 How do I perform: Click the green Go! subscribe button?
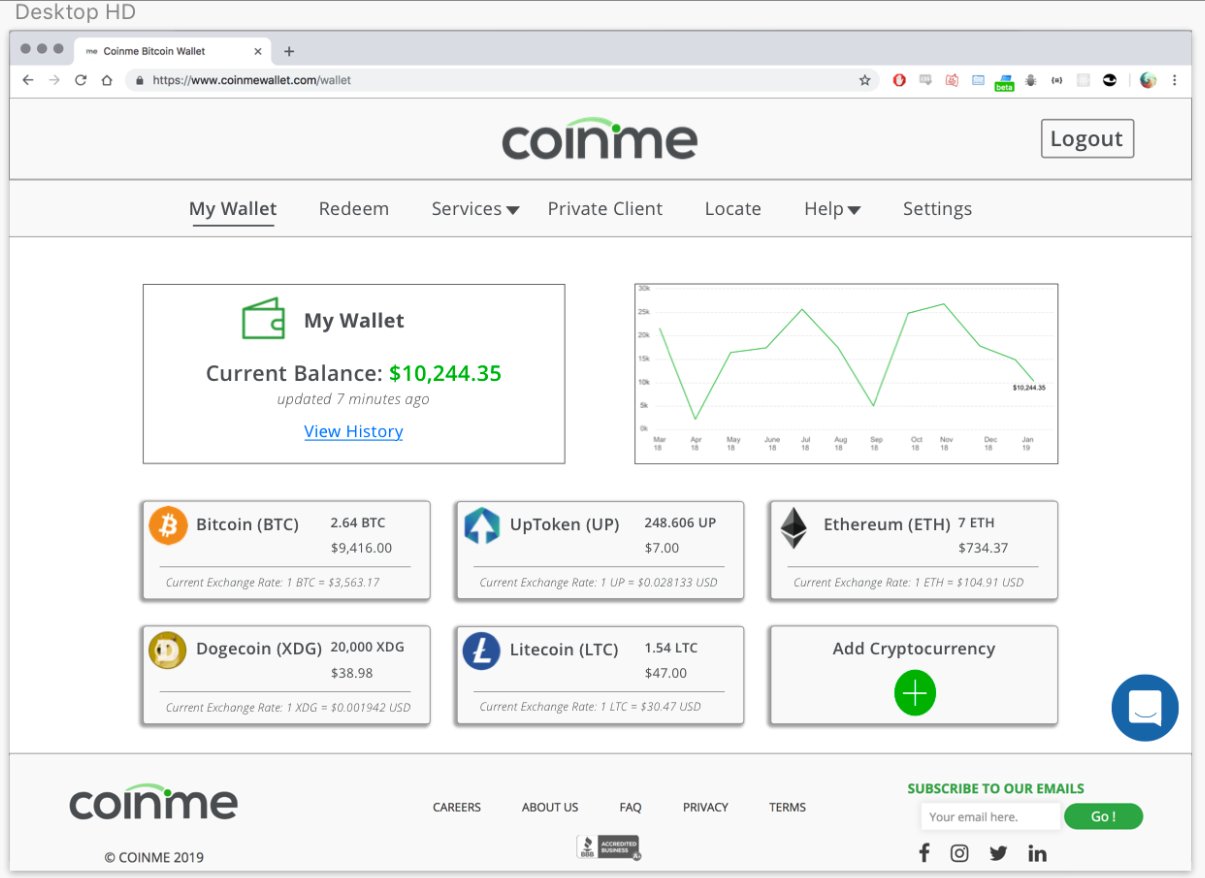click(1103, 817)
